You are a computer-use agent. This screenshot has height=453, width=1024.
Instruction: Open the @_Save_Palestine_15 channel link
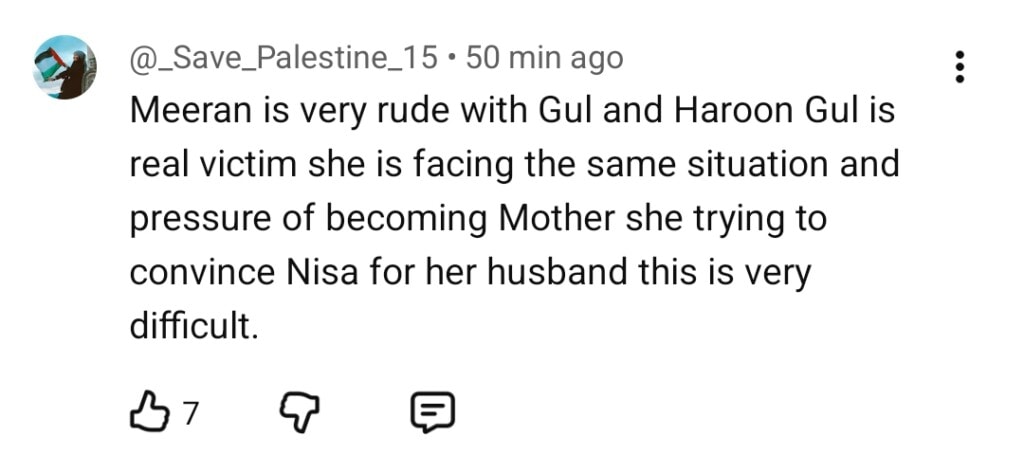pyautogui.click(x=284, y=58)
